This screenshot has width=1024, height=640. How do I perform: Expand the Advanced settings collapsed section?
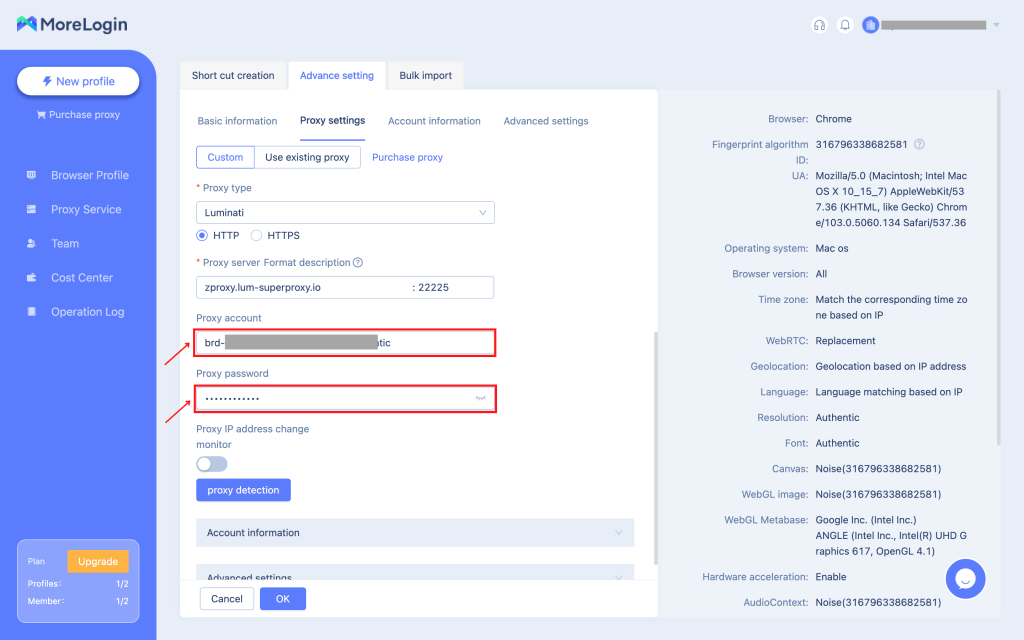[x=415, y=572]
